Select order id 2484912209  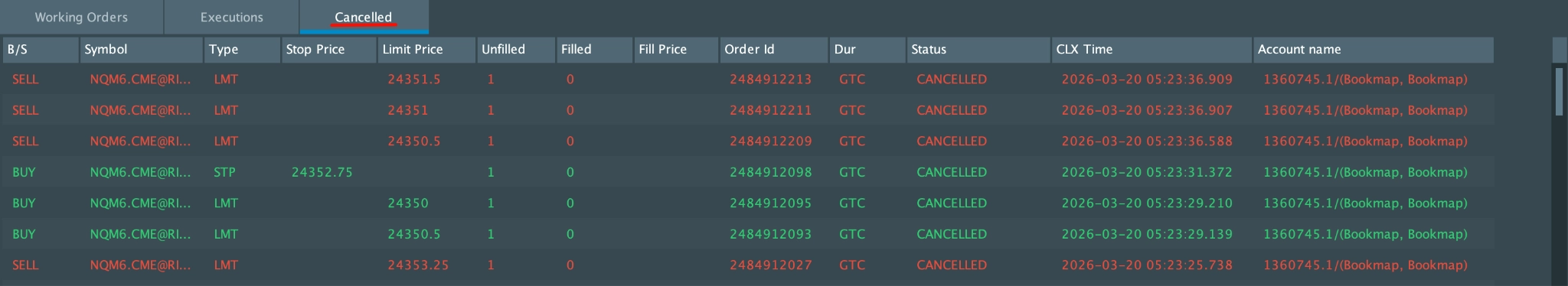(x=770, y=141)
